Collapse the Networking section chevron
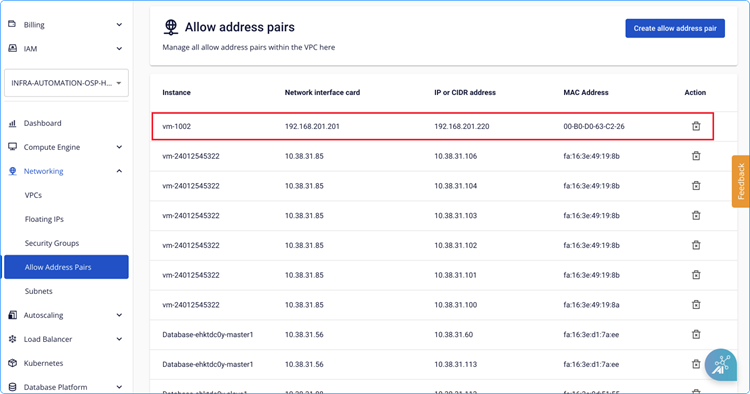The width and height of the screenshot is (750, 394). pos(119,171)
